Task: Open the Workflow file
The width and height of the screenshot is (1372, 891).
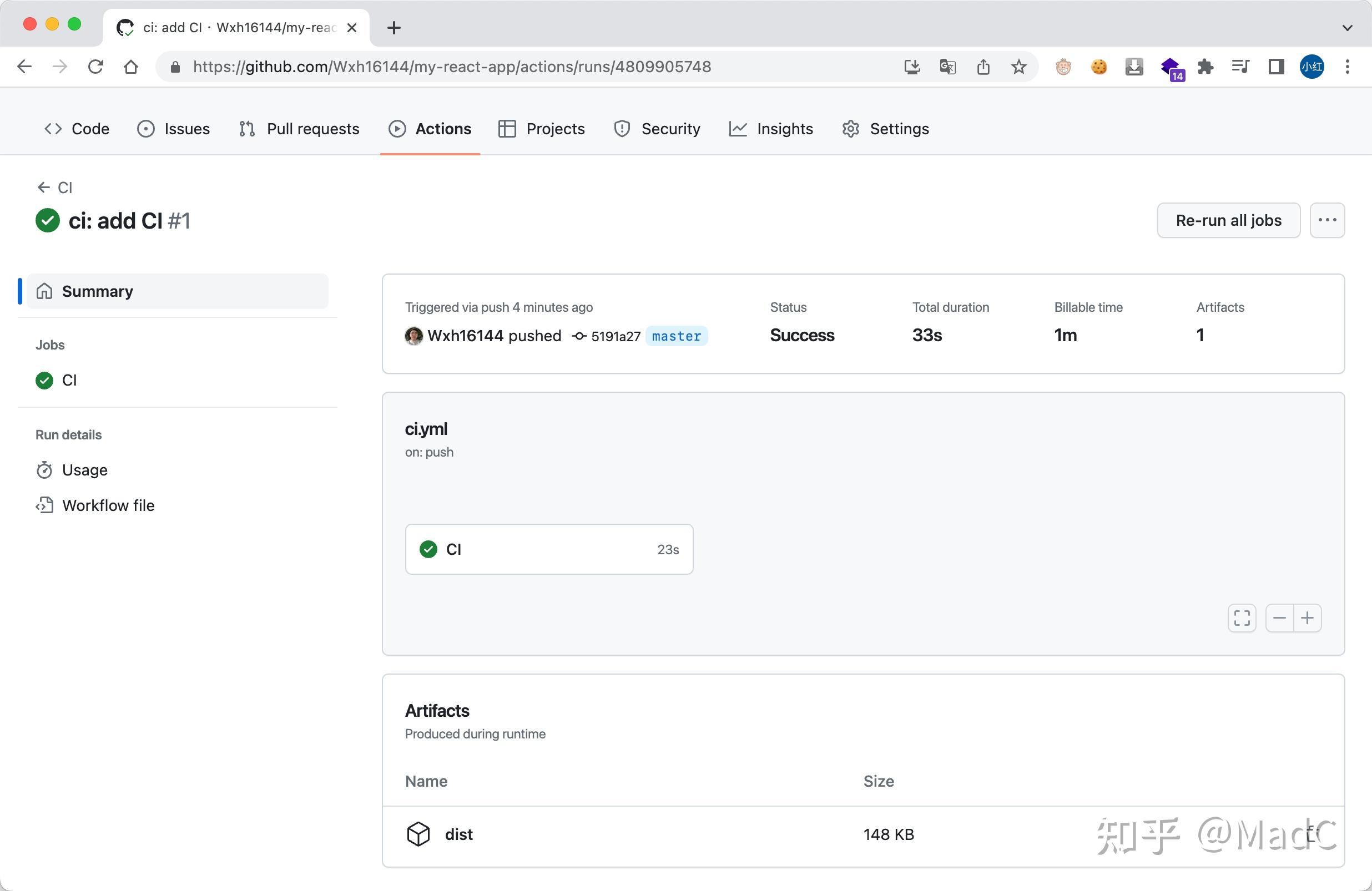Action: (108, 505)
